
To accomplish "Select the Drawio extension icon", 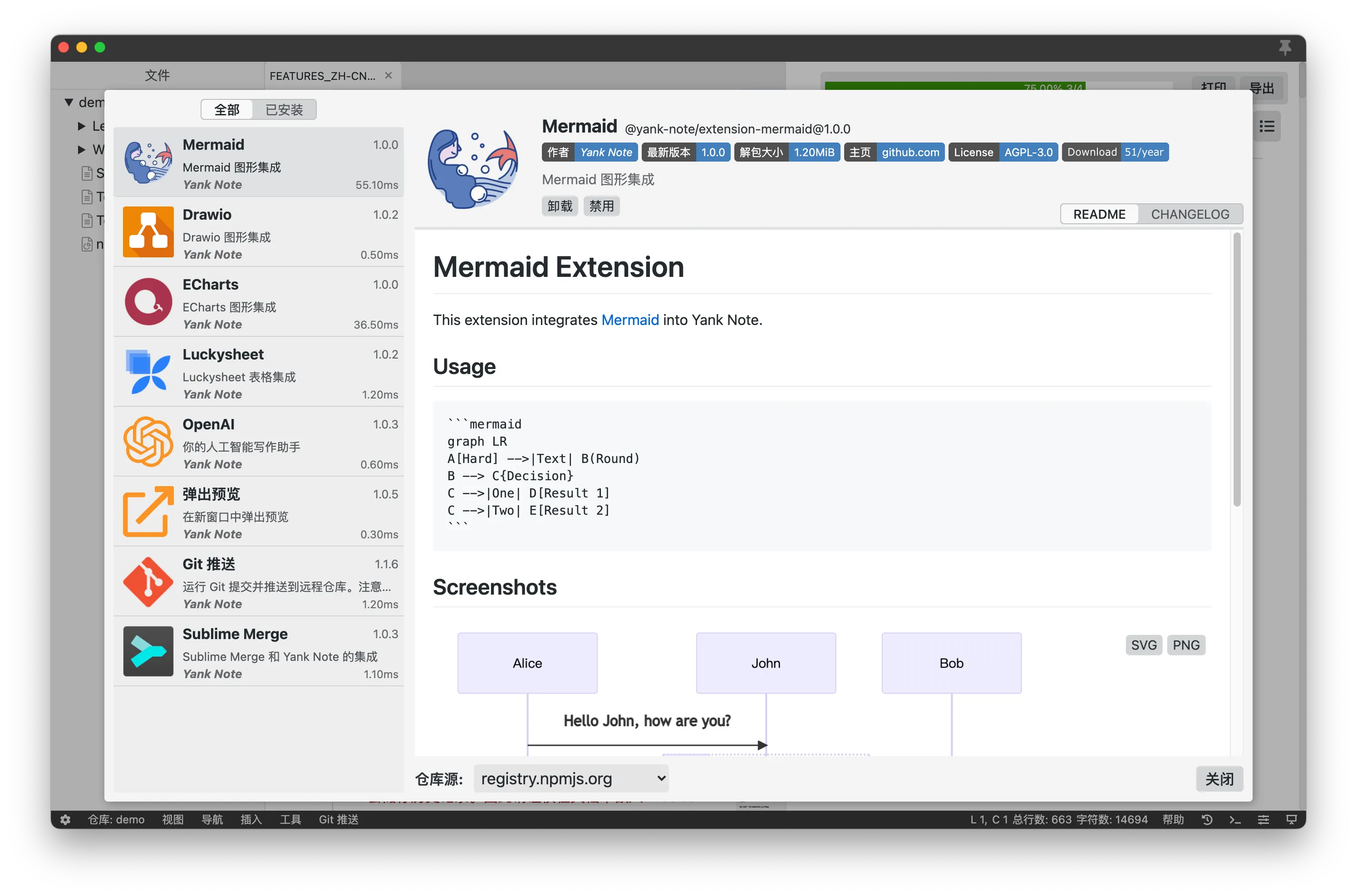I will pos(148,232).
